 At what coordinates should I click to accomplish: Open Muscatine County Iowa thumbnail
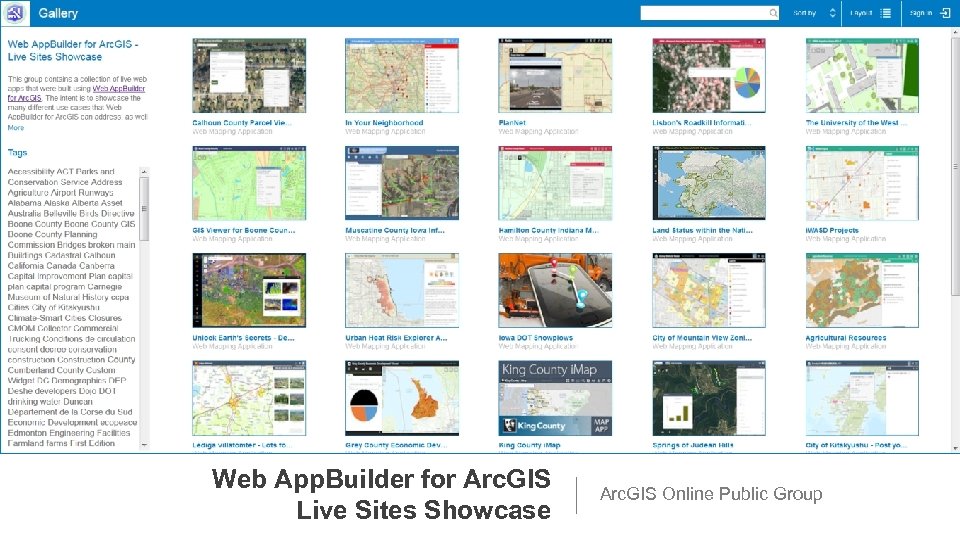point(402,183)
